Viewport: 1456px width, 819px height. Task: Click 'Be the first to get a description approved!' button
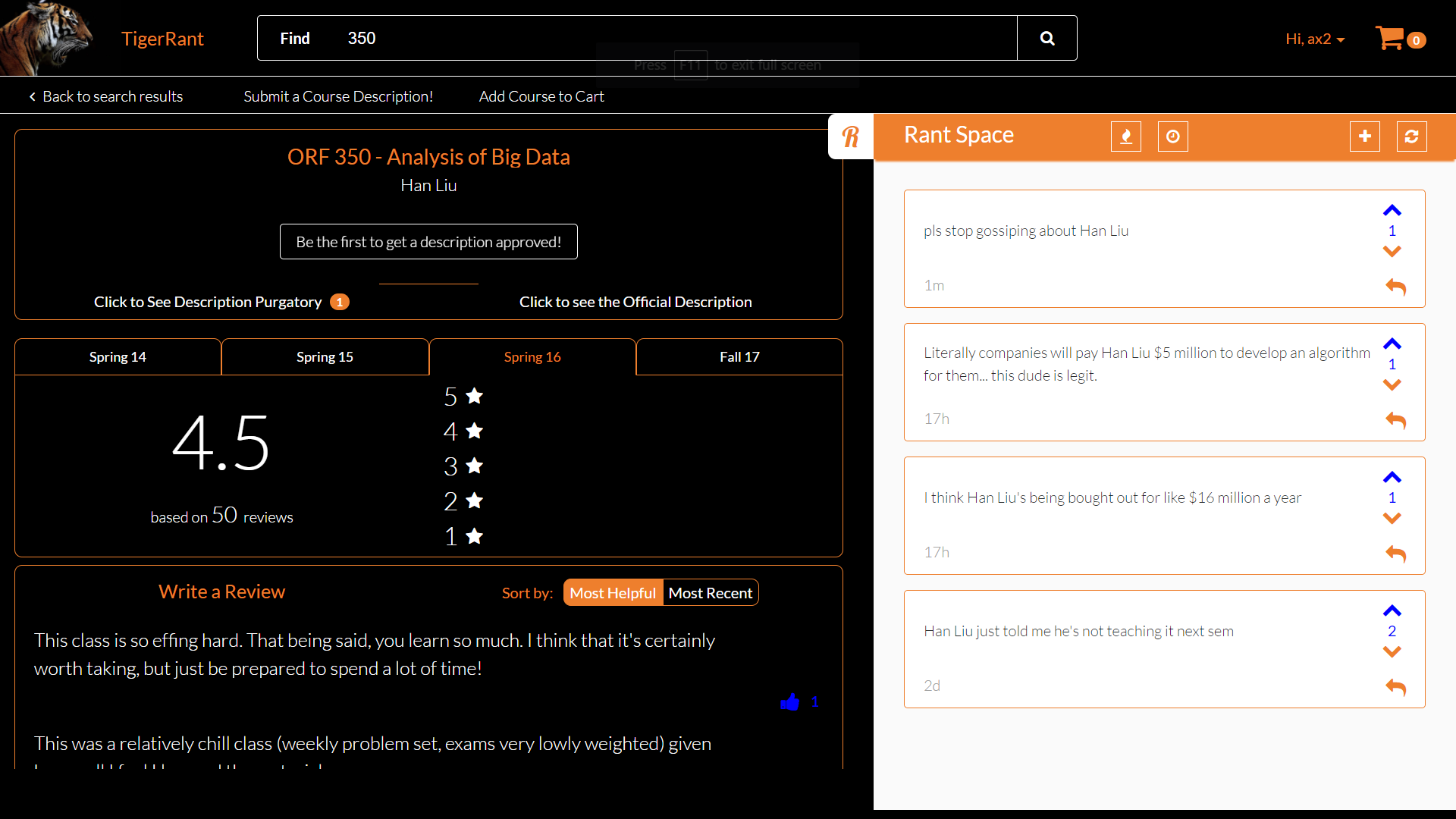[428, 242]
